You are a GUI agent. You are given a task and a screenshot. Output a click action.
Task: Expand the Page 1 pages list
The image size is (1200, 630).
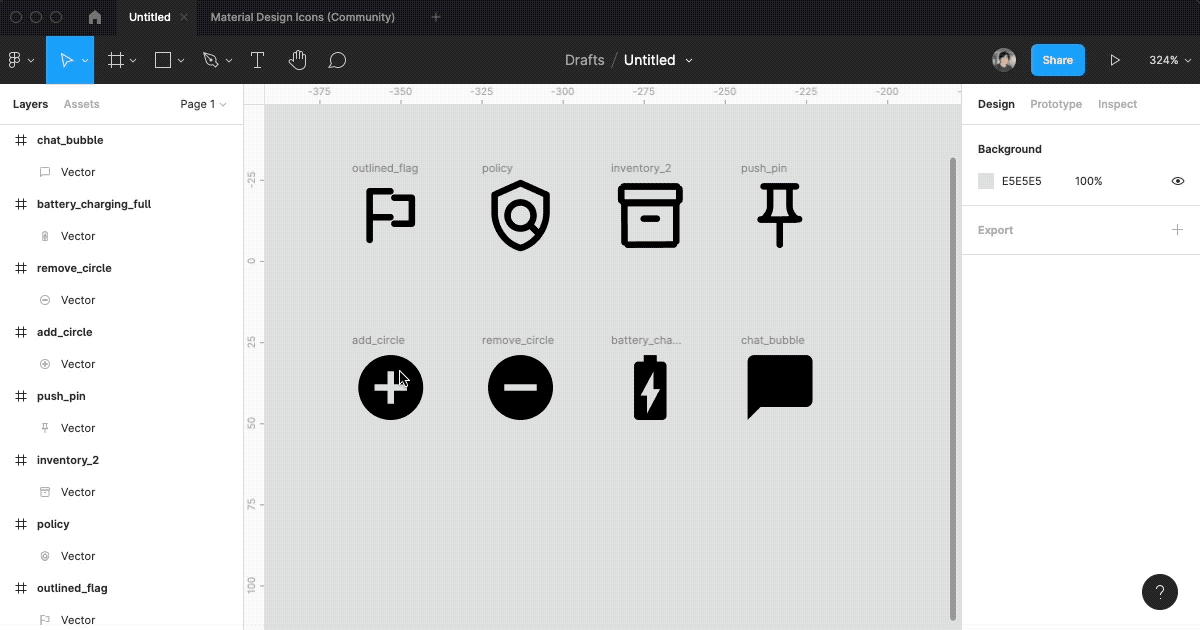pyautogui.click(x=203, y=104)
